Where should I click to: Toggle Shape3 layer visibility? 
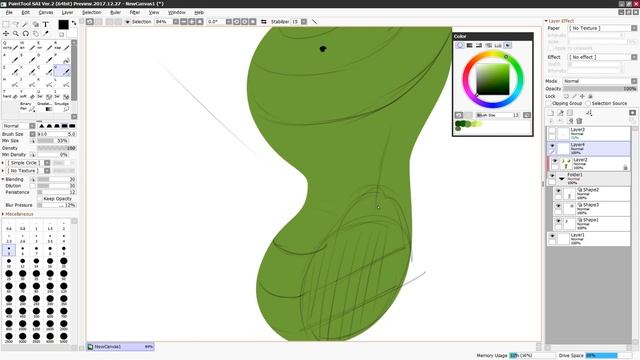(558, 206)
